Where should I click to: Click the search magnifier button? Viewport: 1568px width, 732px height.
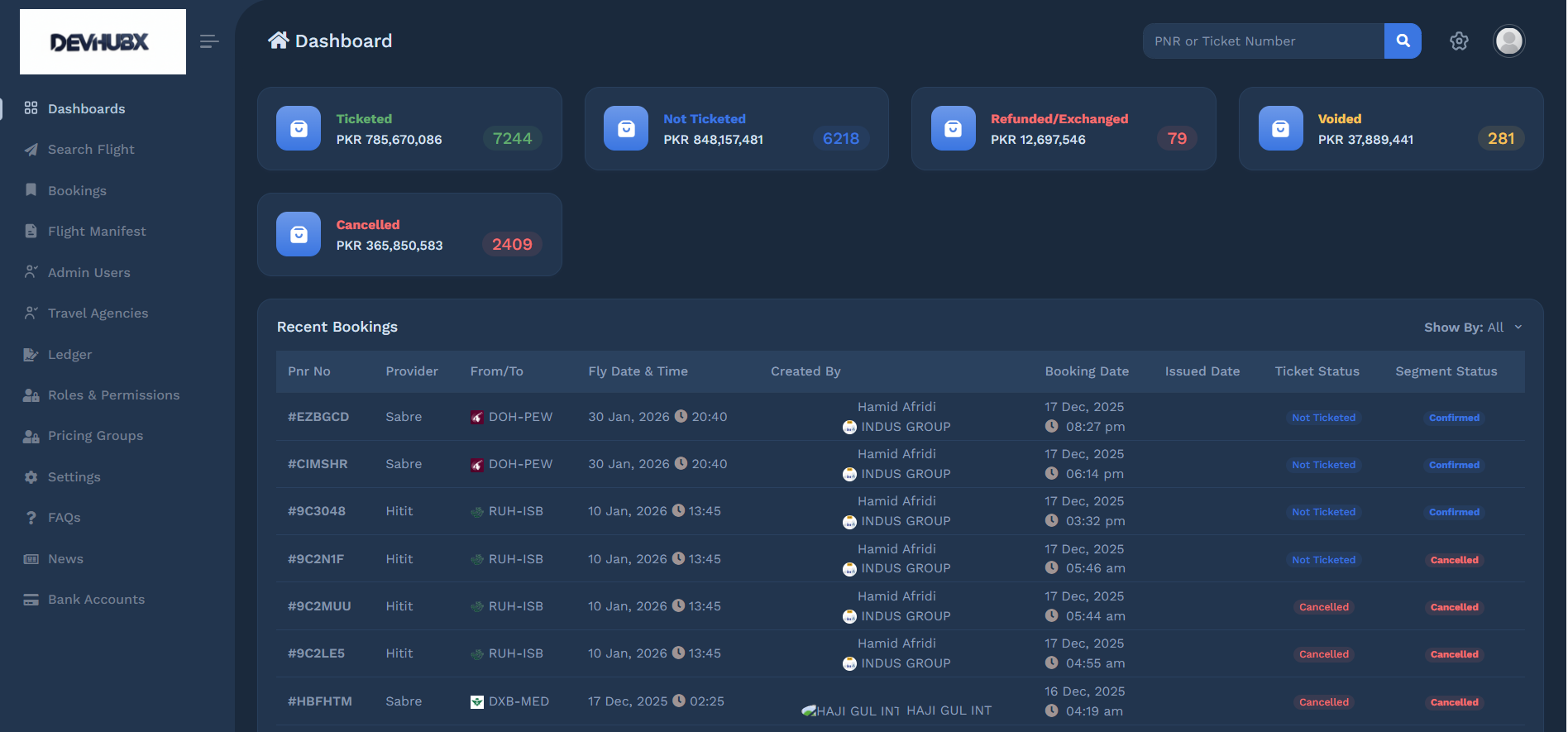click(x=1402, y=41)
